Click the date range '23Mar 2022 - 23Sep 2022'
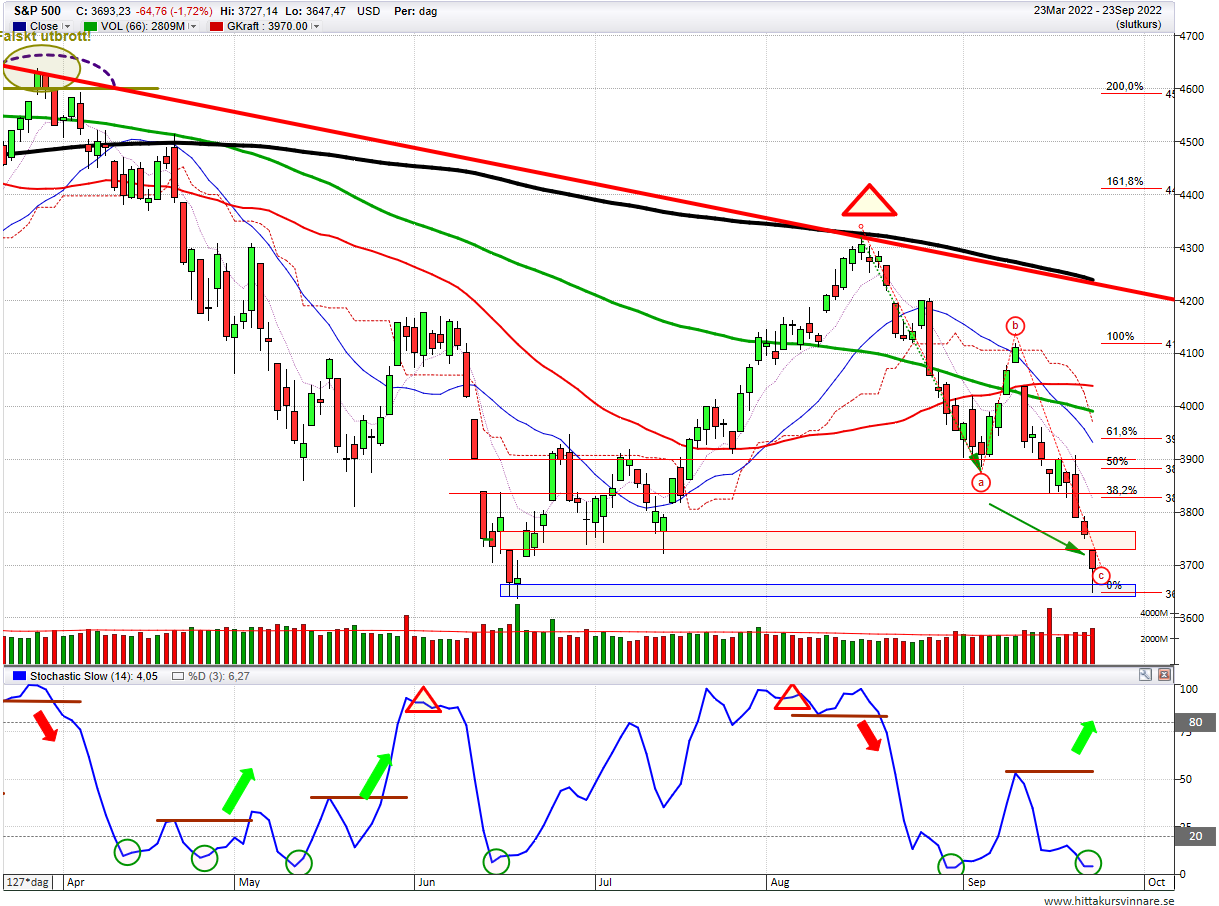1219x906 pixels. [1098, 10]
